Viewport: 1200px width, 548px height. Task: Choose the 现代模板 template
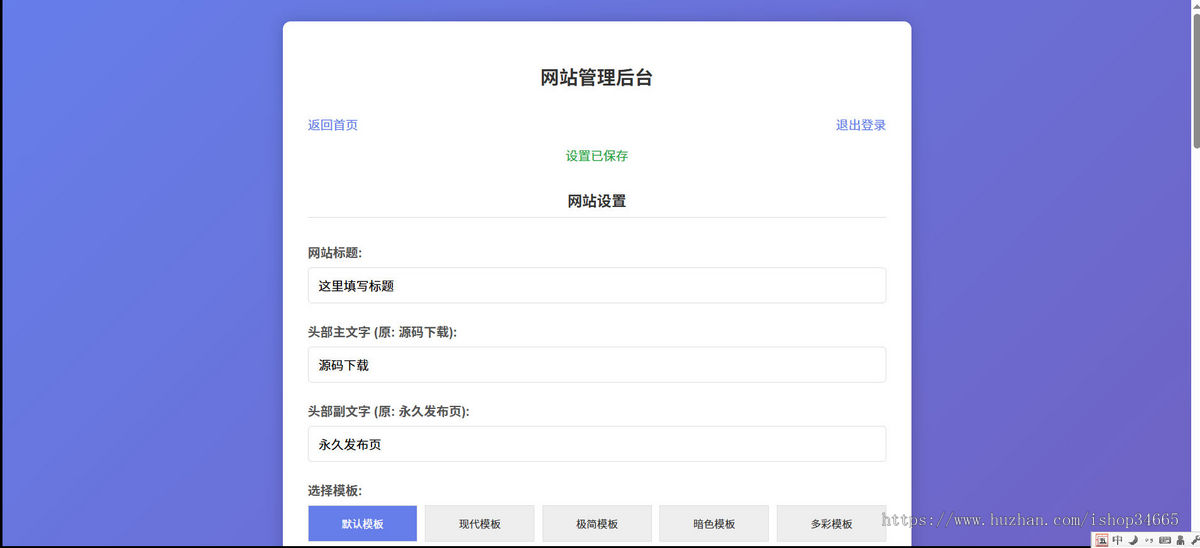tap(480, 523)
